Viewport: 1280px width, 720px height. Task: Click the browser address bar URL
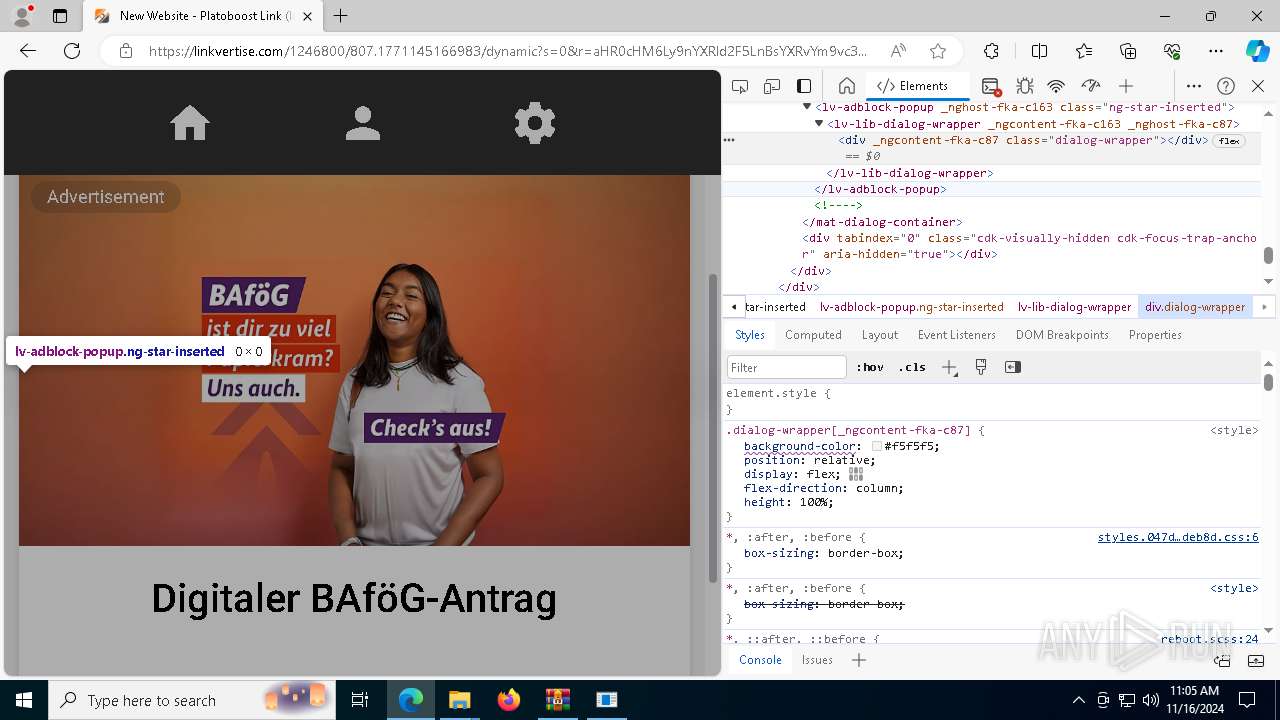point(507,51)
